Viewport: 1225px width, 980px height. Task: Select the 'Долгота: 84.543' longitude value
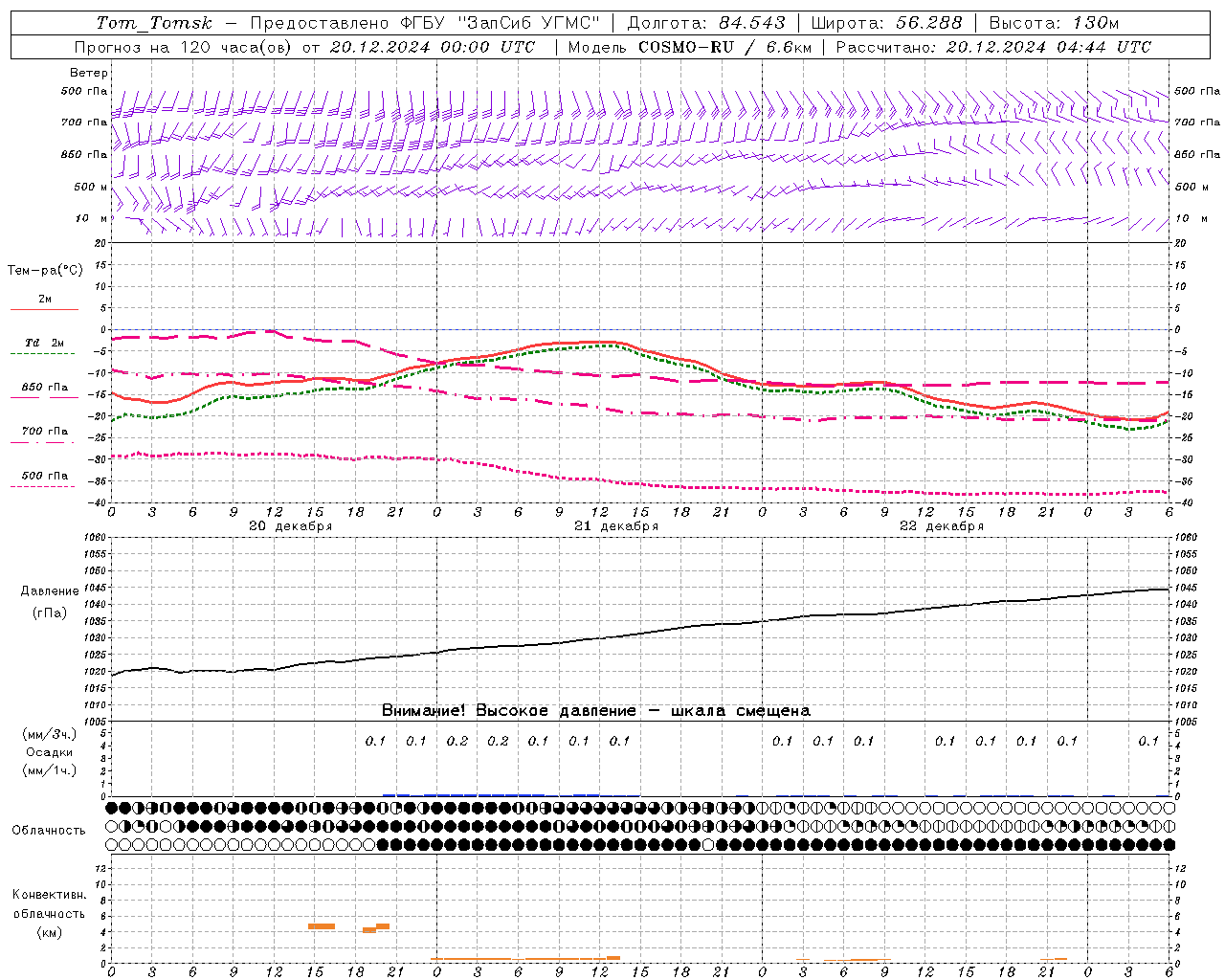tap(706, 23)
